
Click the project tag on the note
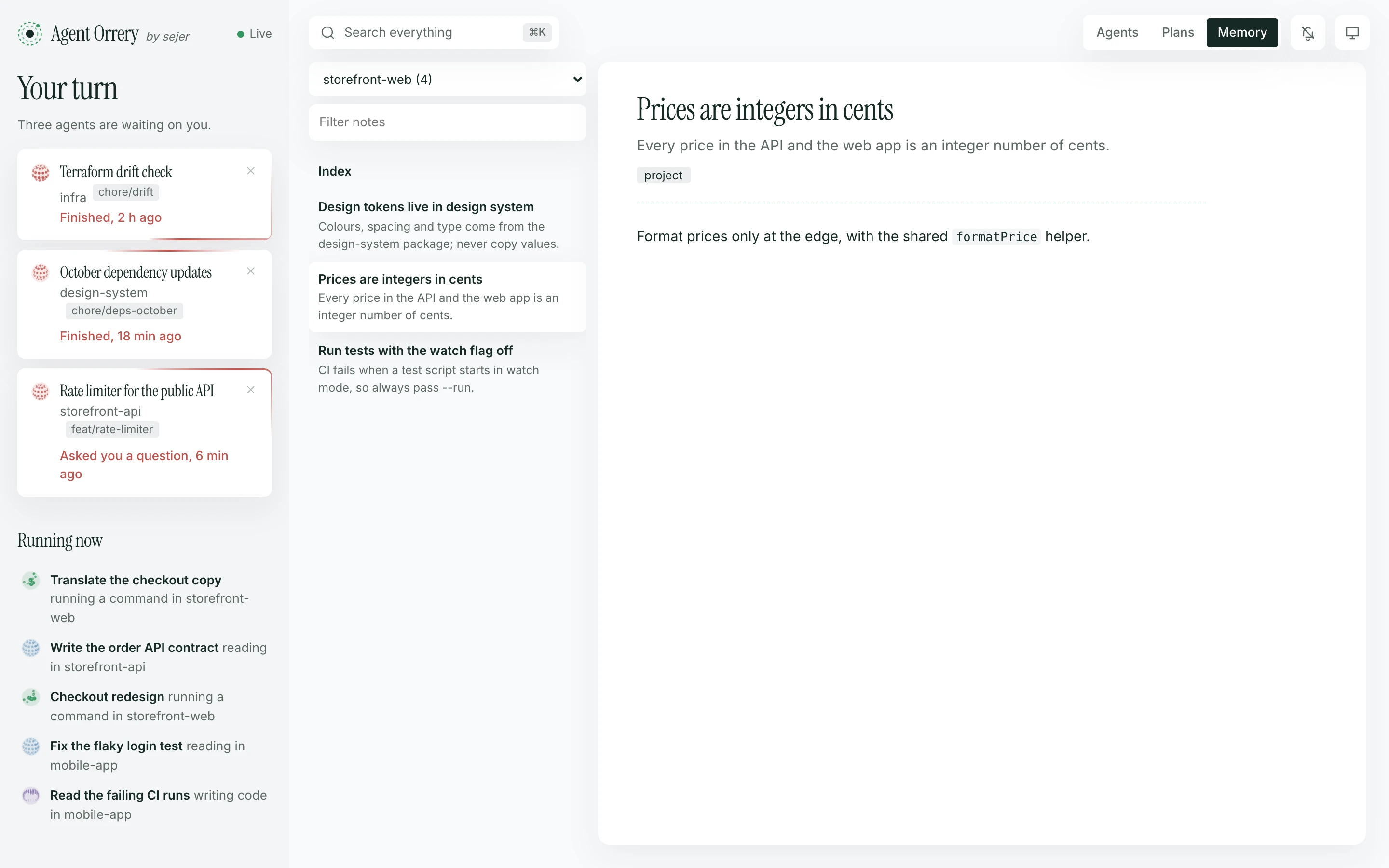(663, 175)
